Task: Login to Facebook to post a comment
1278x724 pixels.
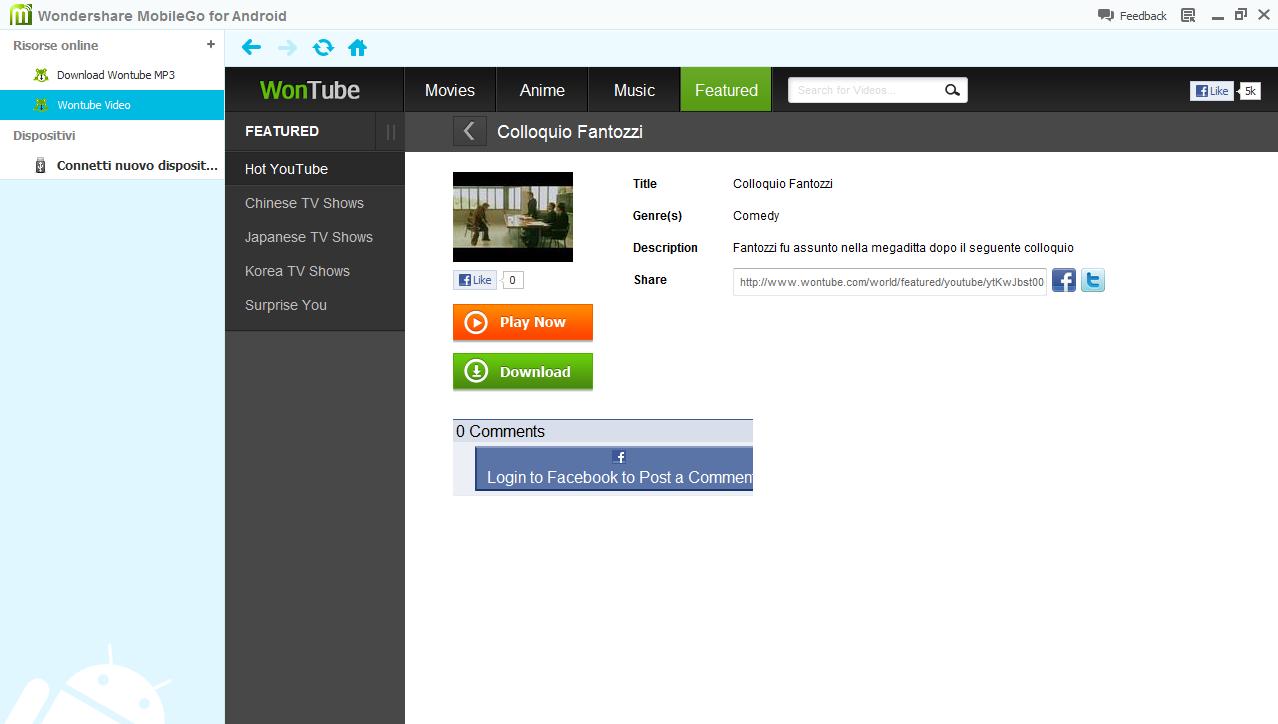Action: tap(614, 468)
